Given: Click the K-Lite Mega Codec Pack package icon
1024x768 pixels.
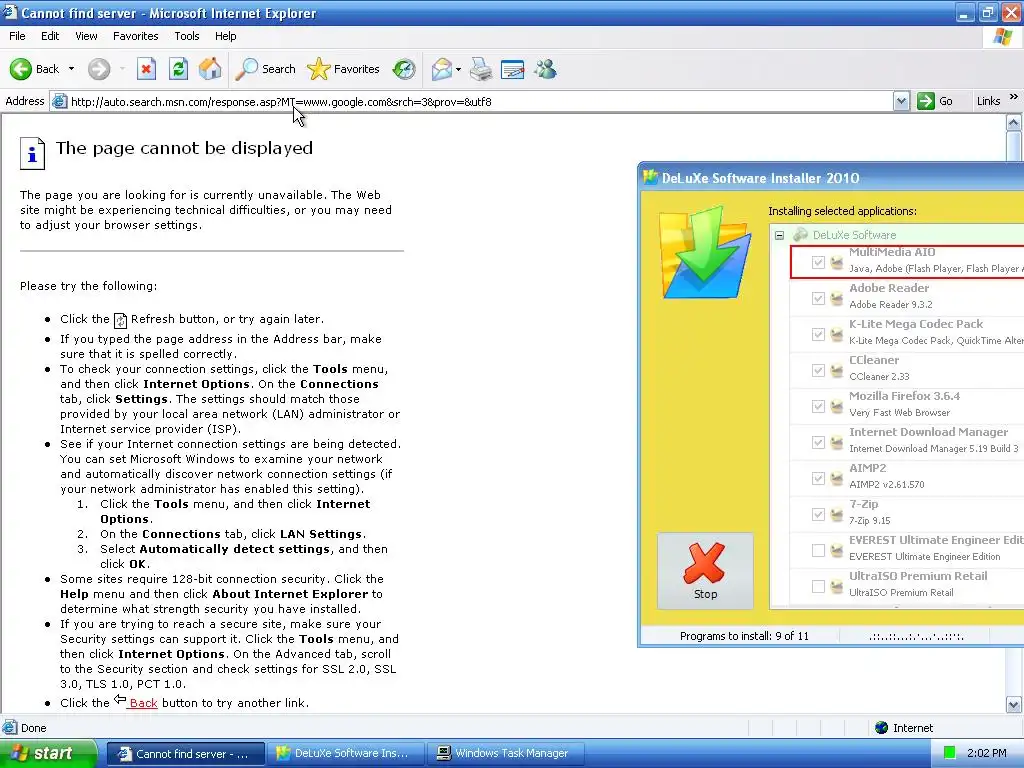Looking at the screenshot, I should [x=837, y=334].
